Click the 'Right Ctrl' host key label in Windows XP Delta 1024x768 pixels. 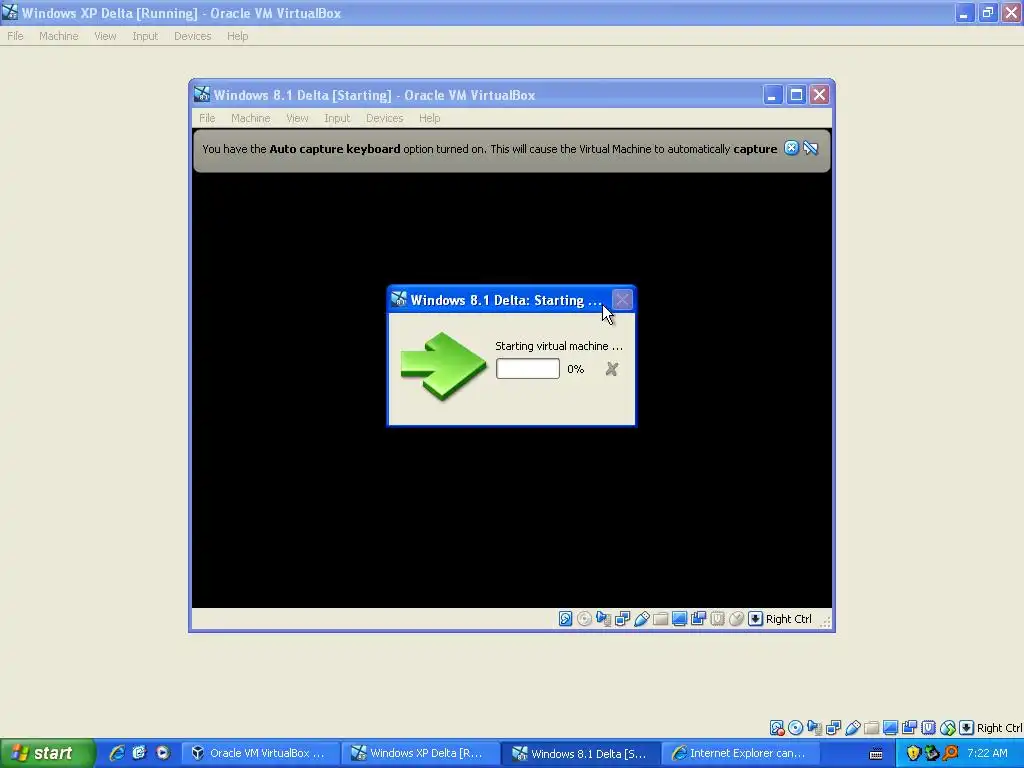(999, 728)
